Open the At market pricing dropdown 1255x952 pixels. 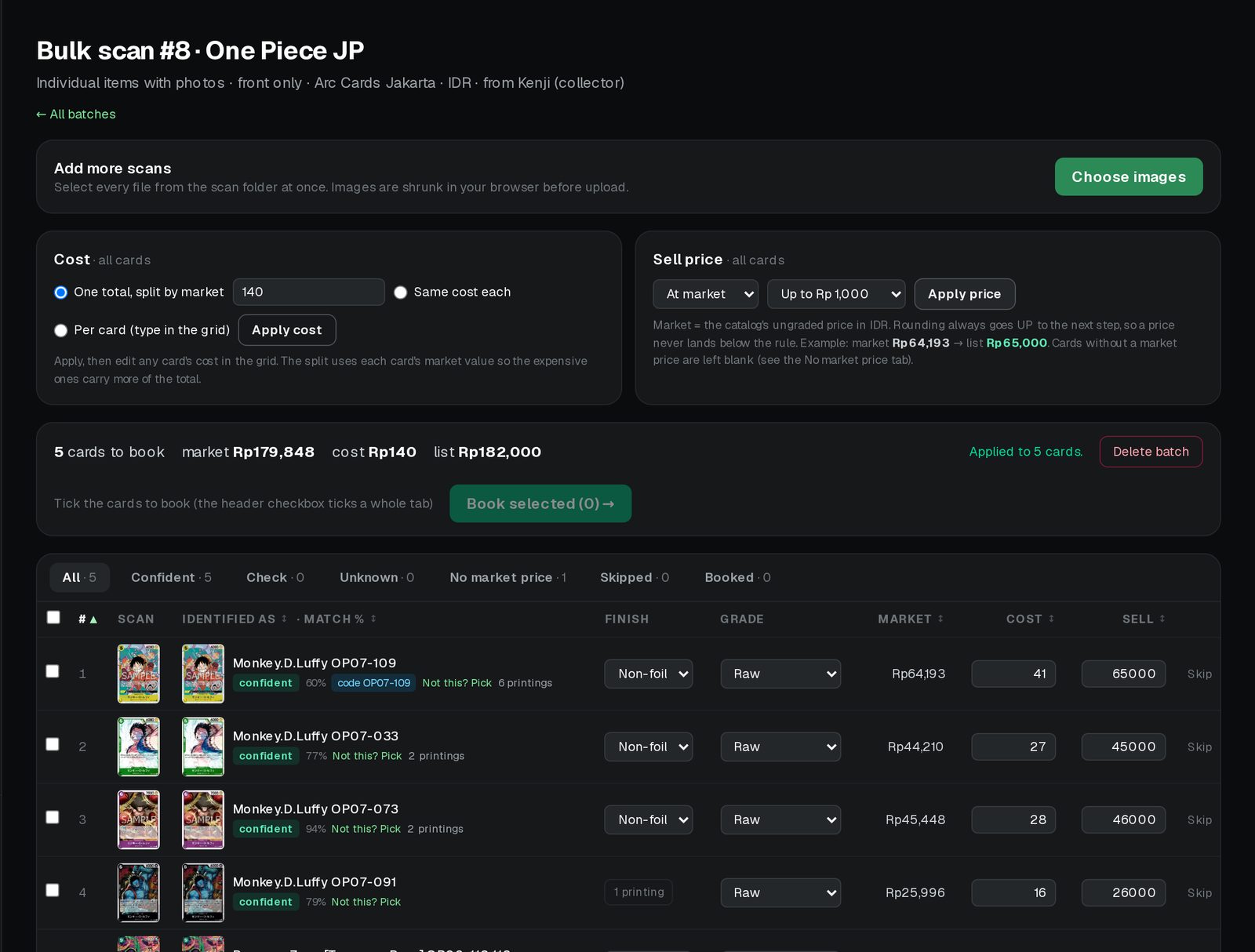tap(706, 294)
